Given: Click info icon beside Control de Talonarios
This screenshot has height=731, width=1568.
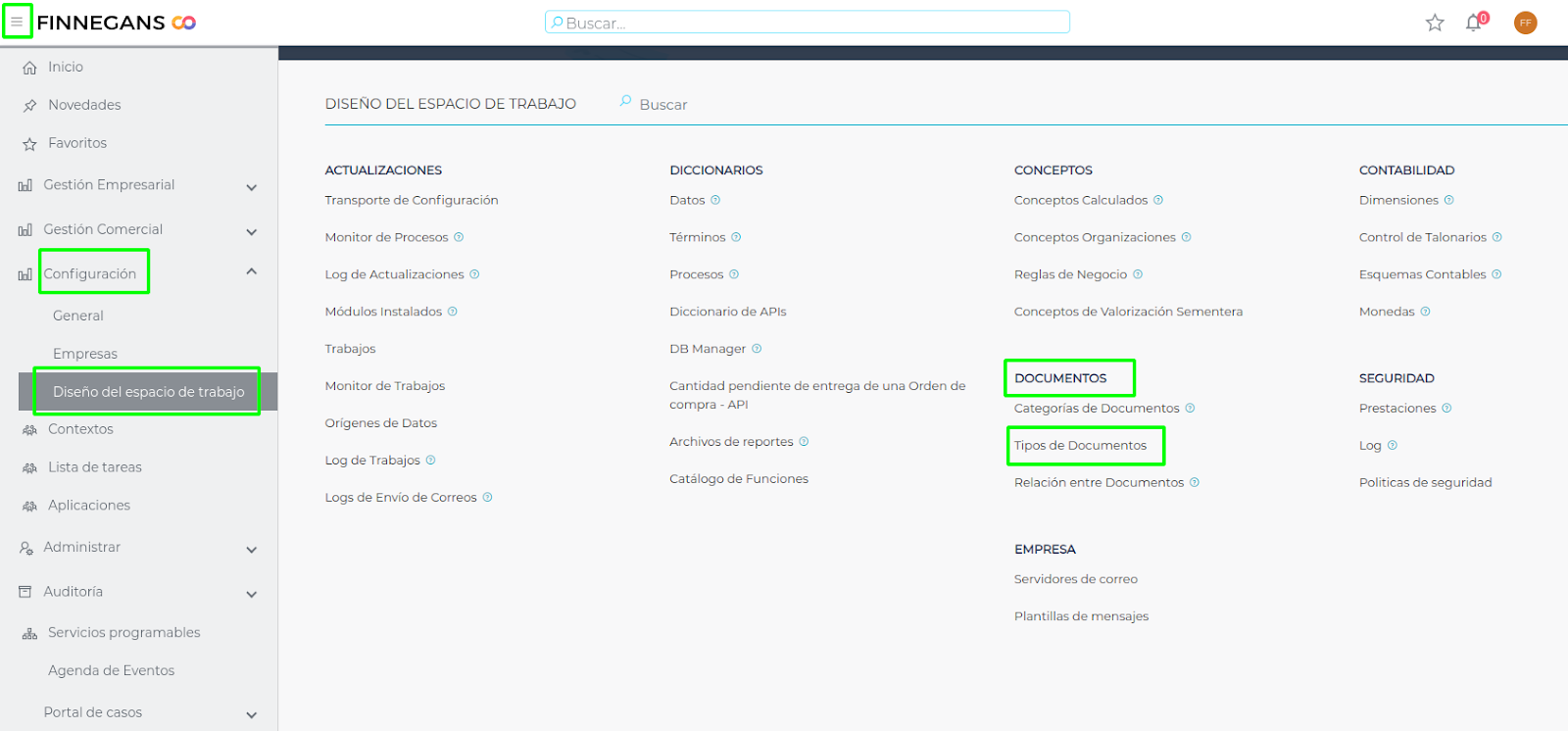Looking at the screenshot, I should (1496, 237).
